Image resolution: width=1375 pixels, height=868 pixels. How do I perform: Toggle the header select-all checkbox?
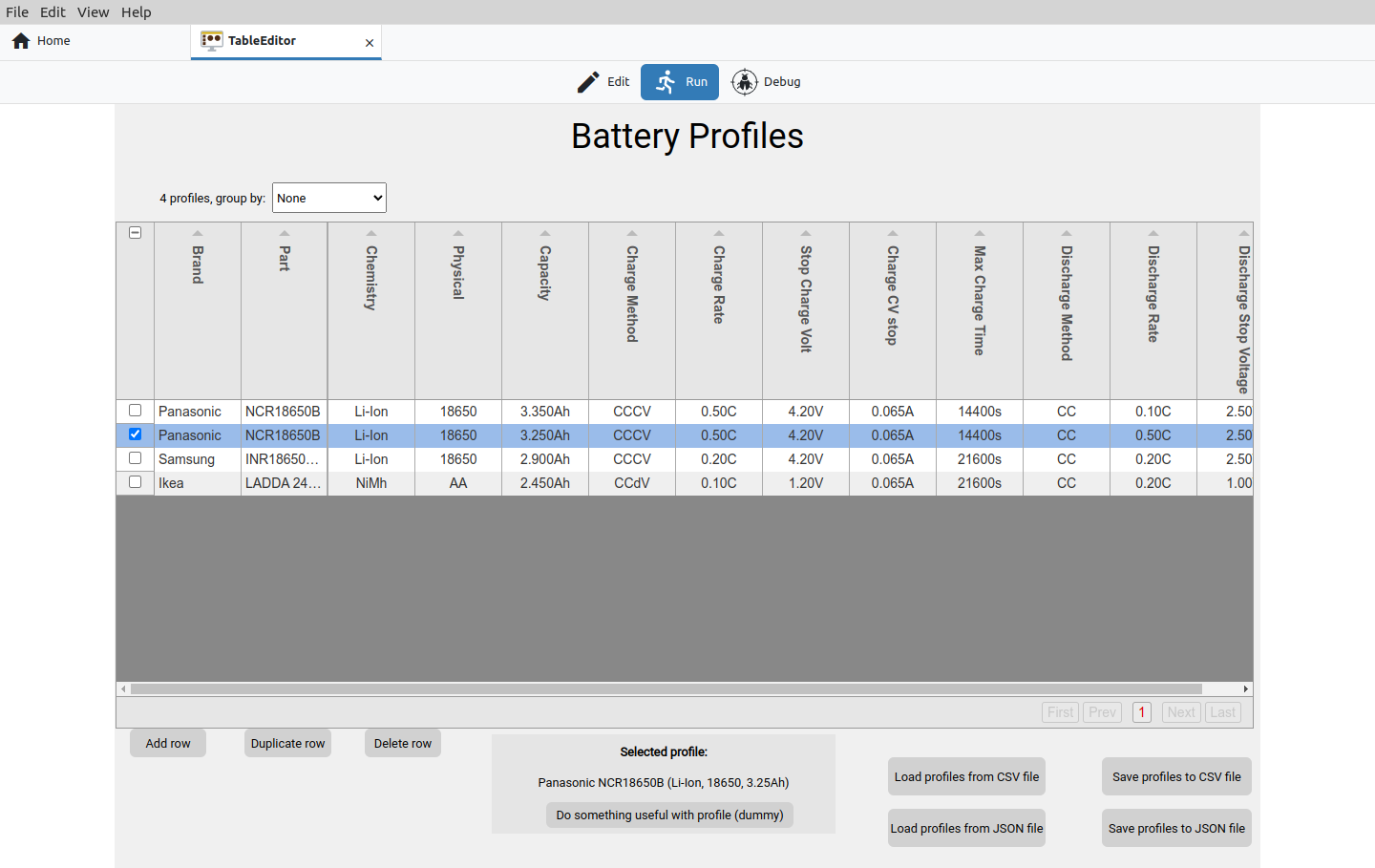click(x=136, y=233)
